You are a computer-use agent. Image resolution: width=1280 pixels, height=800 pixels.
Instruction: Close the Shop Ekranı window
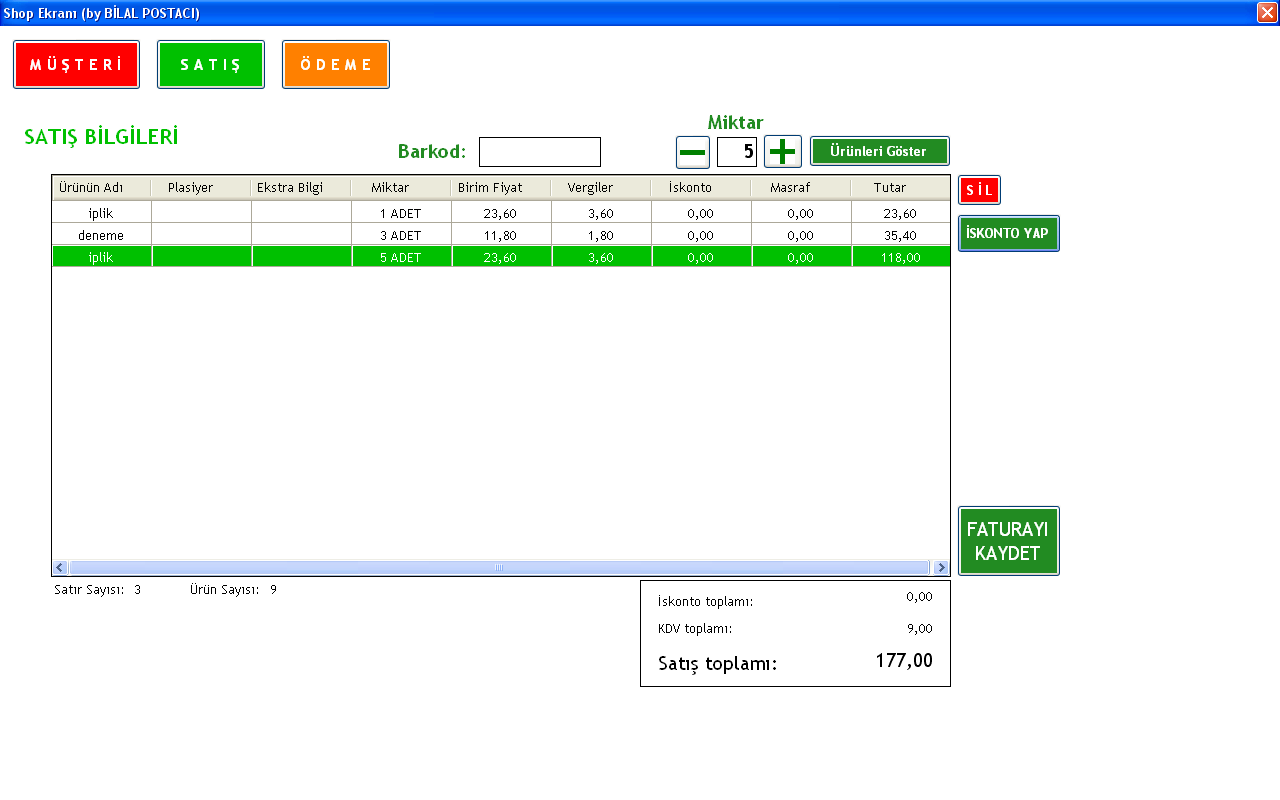(1266, 13)
